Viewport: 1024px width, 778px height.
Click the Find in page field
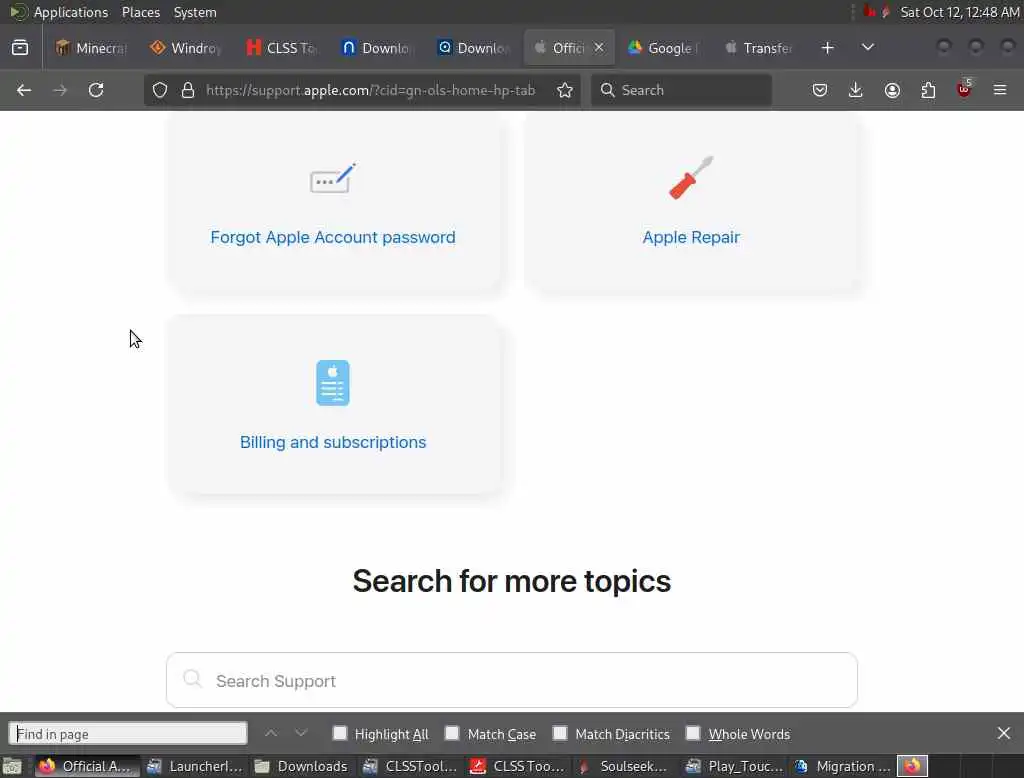[x=128, y=734]
